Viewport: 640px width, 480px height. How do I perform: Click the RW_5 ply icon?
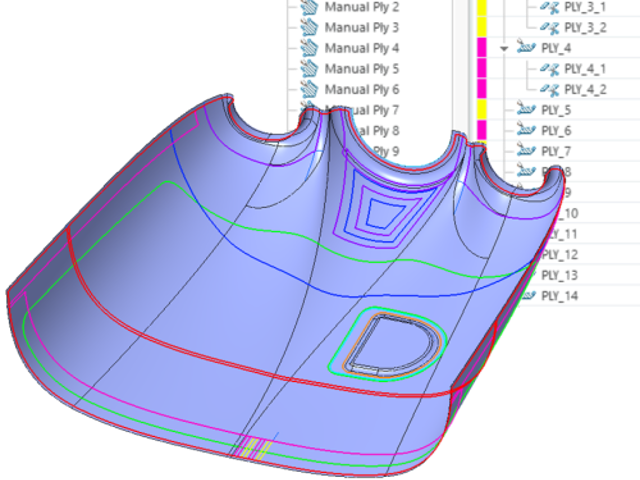[525, 110]
